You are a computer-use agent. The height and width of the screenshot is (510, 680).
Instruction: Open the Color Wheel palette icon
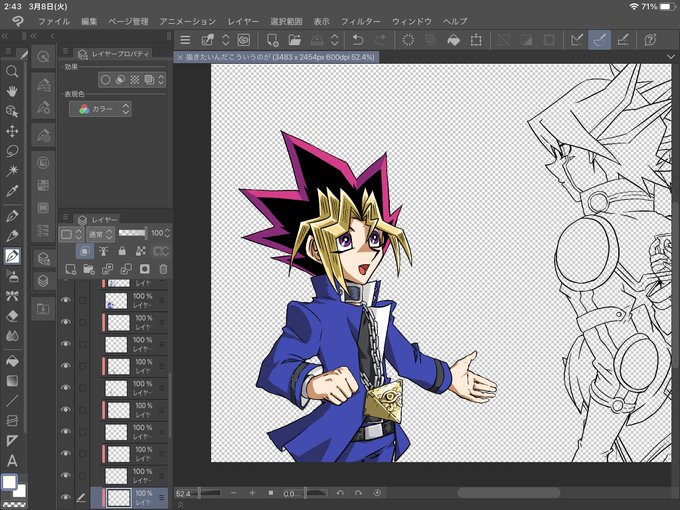pyautogui.click(x=43, y=163)
